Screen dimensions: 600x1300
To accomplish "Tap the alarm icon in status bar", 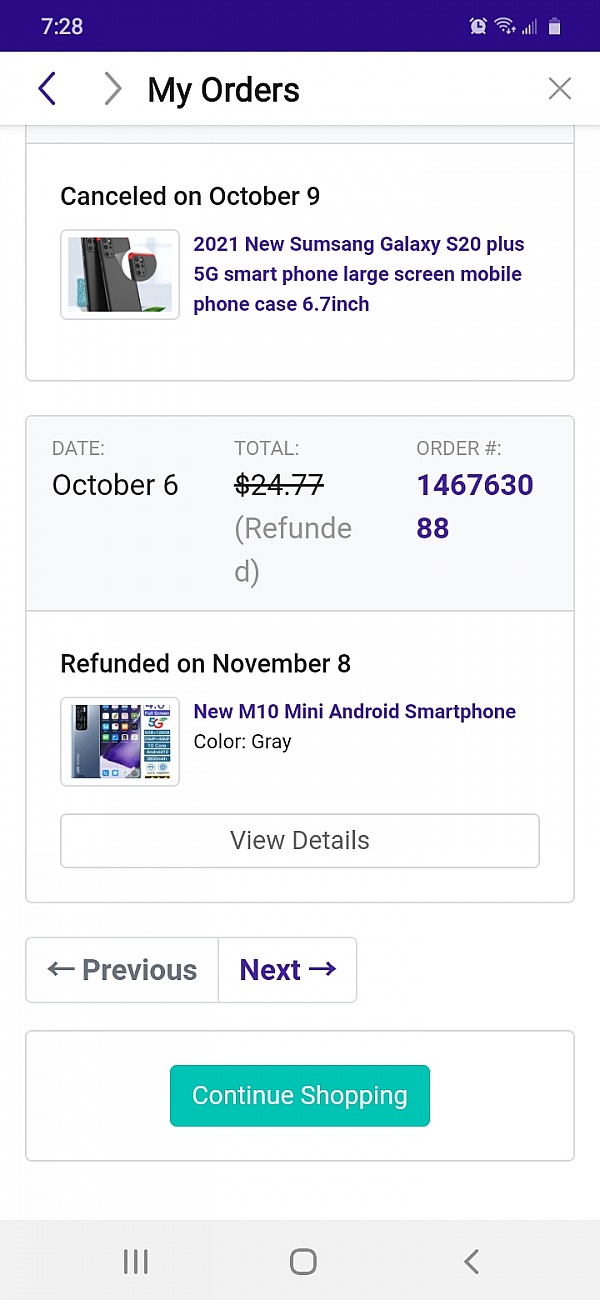I will (x=478, y=27).
